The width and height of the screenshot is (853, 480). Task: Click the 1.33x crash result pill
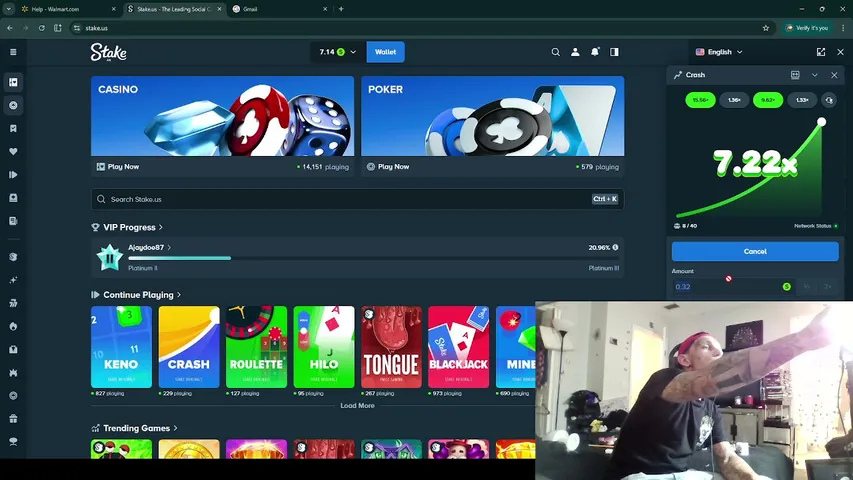point(802,100)
